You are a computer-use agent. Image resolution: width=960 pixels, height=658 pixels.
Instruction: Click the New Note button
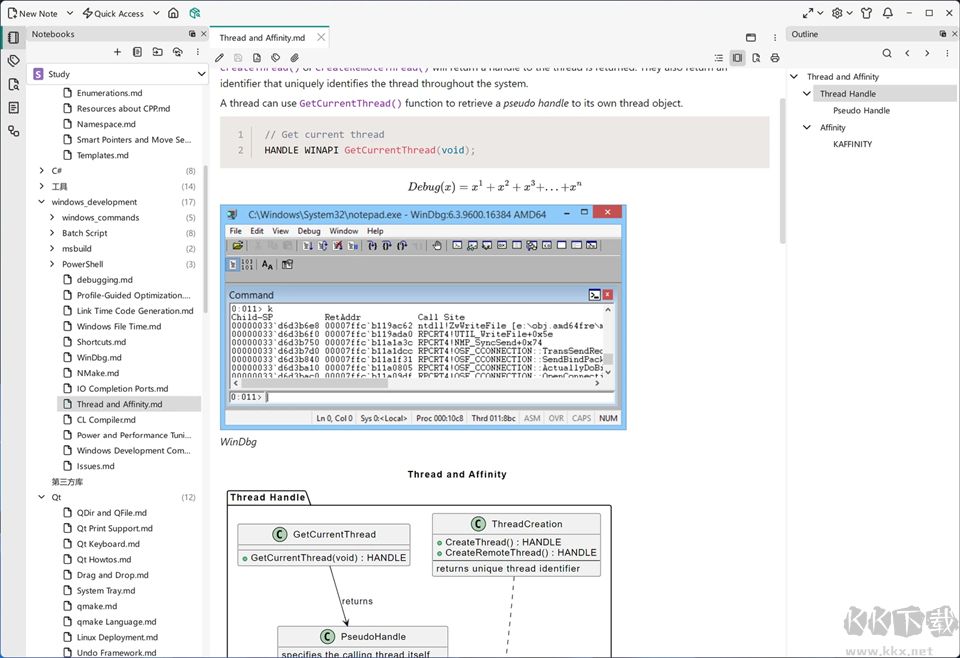[x=32, y=13]
